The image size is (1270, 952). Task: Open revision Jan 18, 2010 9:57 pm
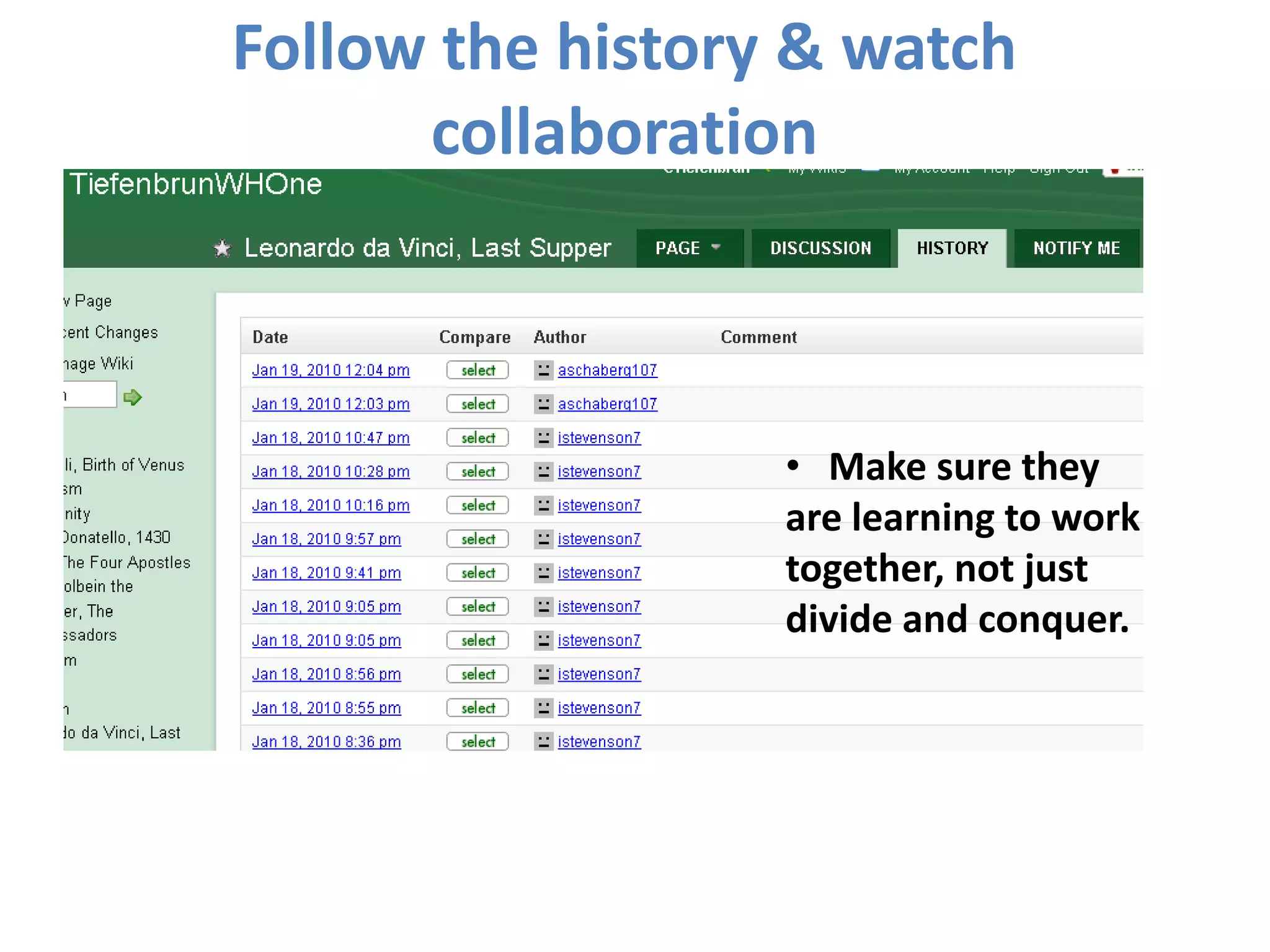[326, 539]
